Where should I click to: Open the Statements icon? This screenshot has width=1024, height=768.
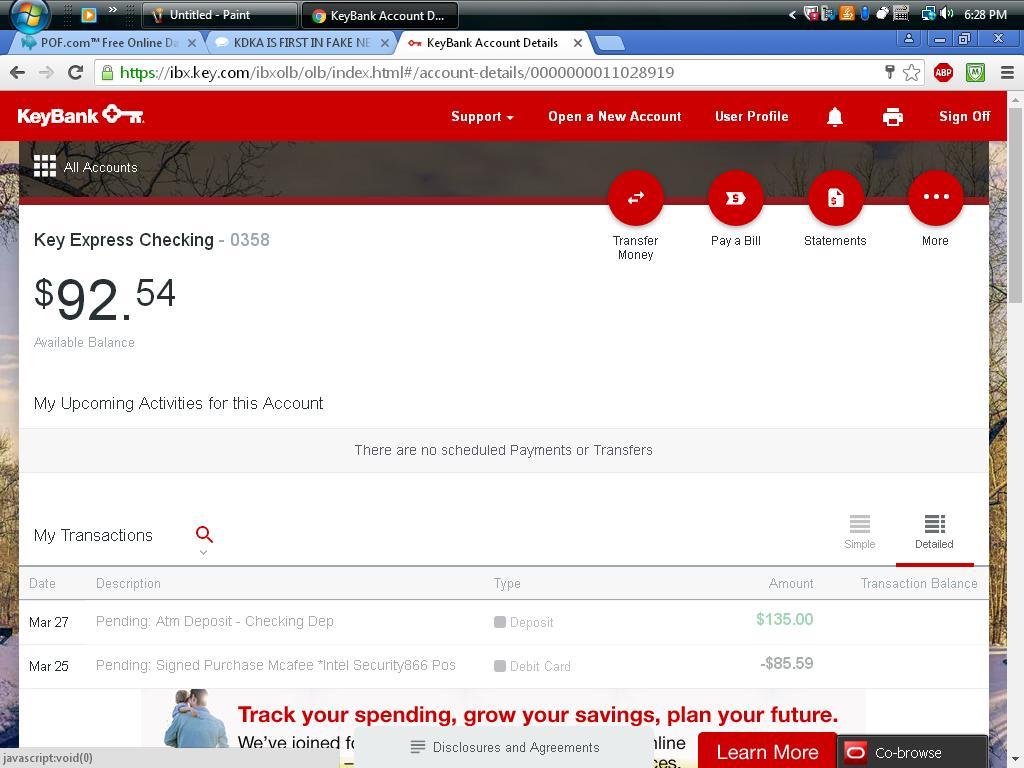(x=835, y=197)
